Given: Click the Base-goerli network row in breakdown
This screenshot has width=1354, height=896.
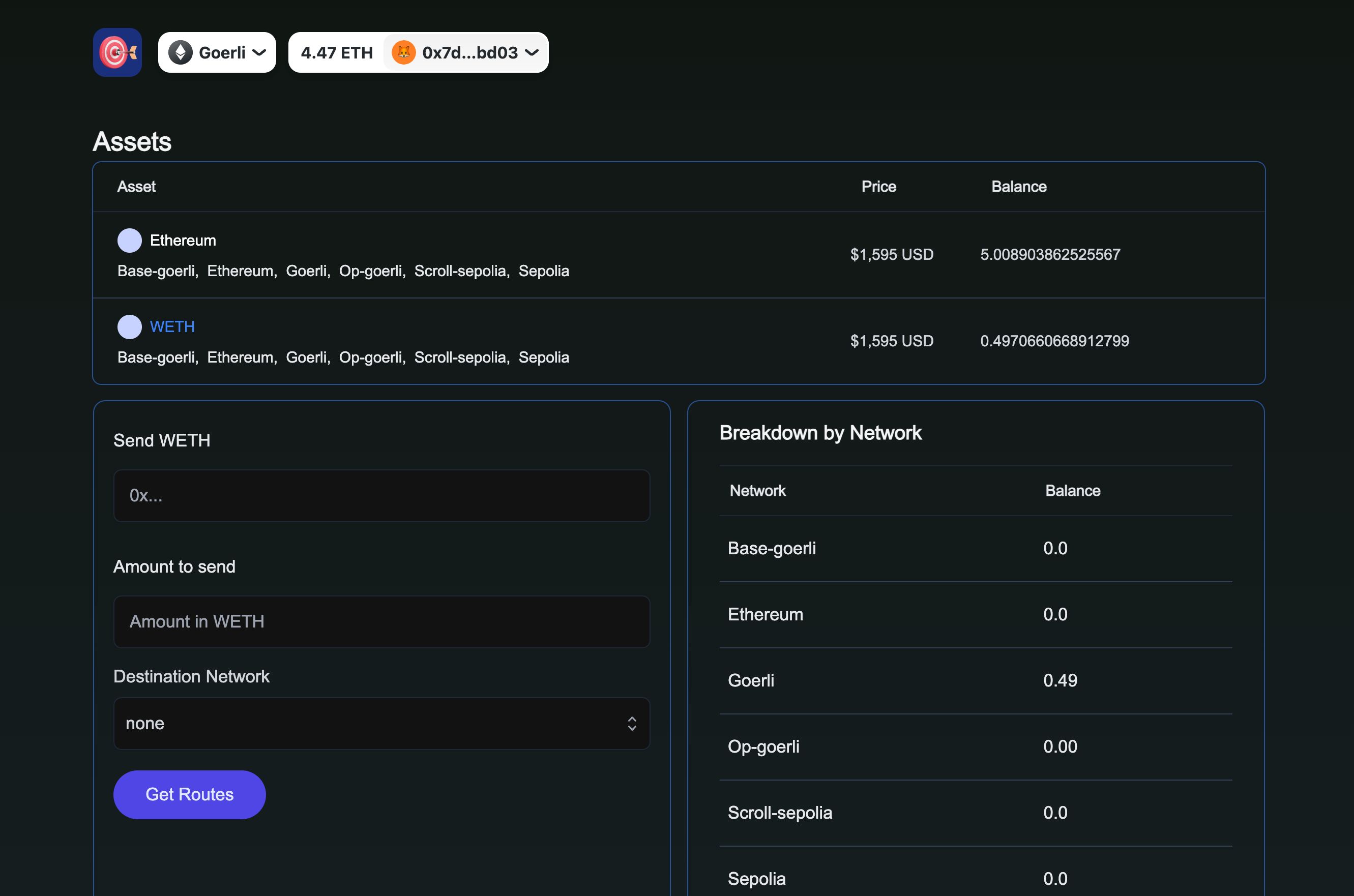Looking at the screenshot, I should [x=976, y=549].
